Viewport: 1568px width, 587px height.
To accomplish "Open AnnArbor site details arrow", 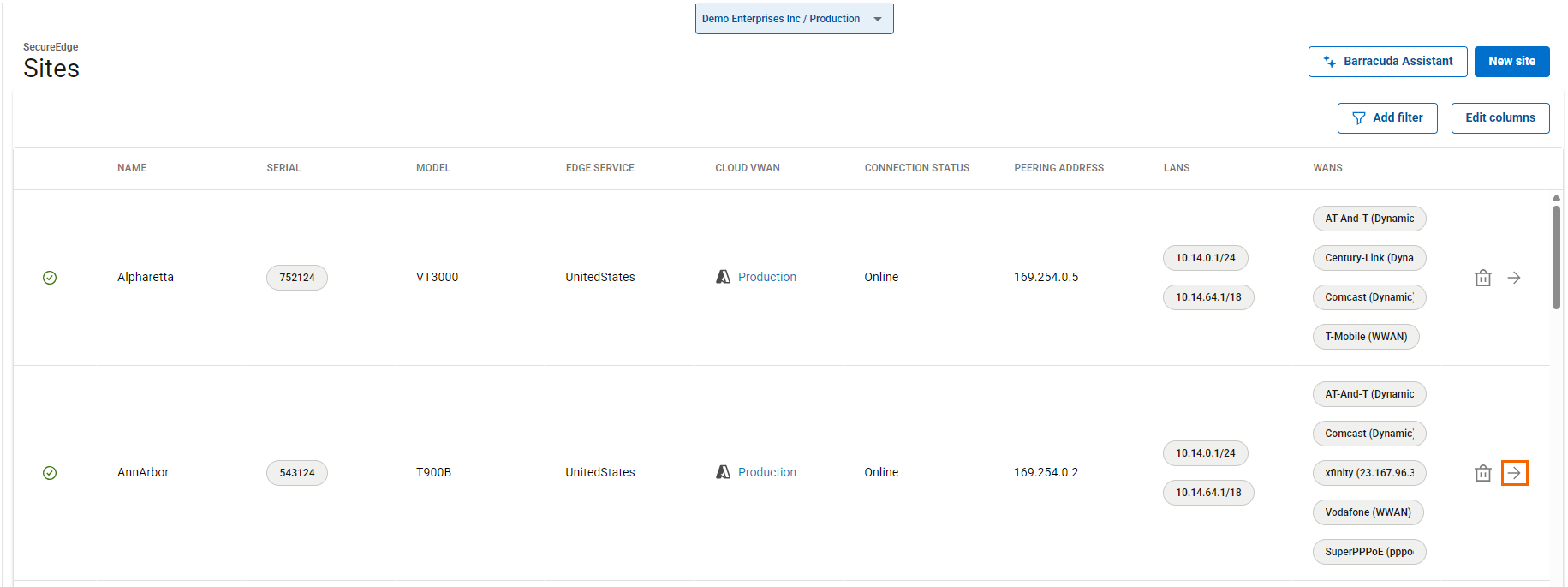I will tap(1513, 473).
